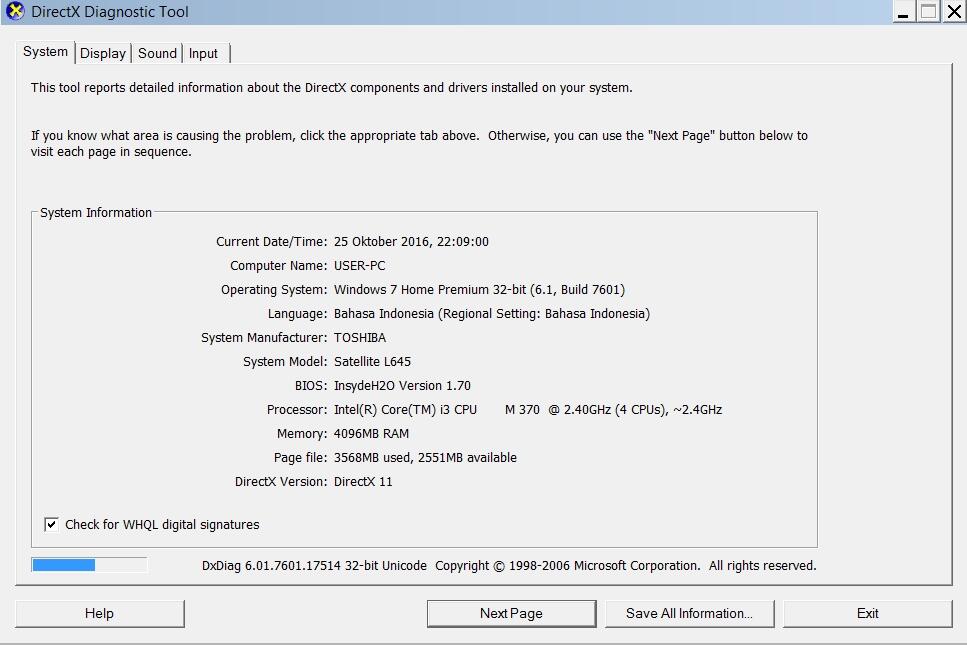Click the TOSHIBA manufacturer value
This screenshot has width=967, height=645.
click(360, 338)
